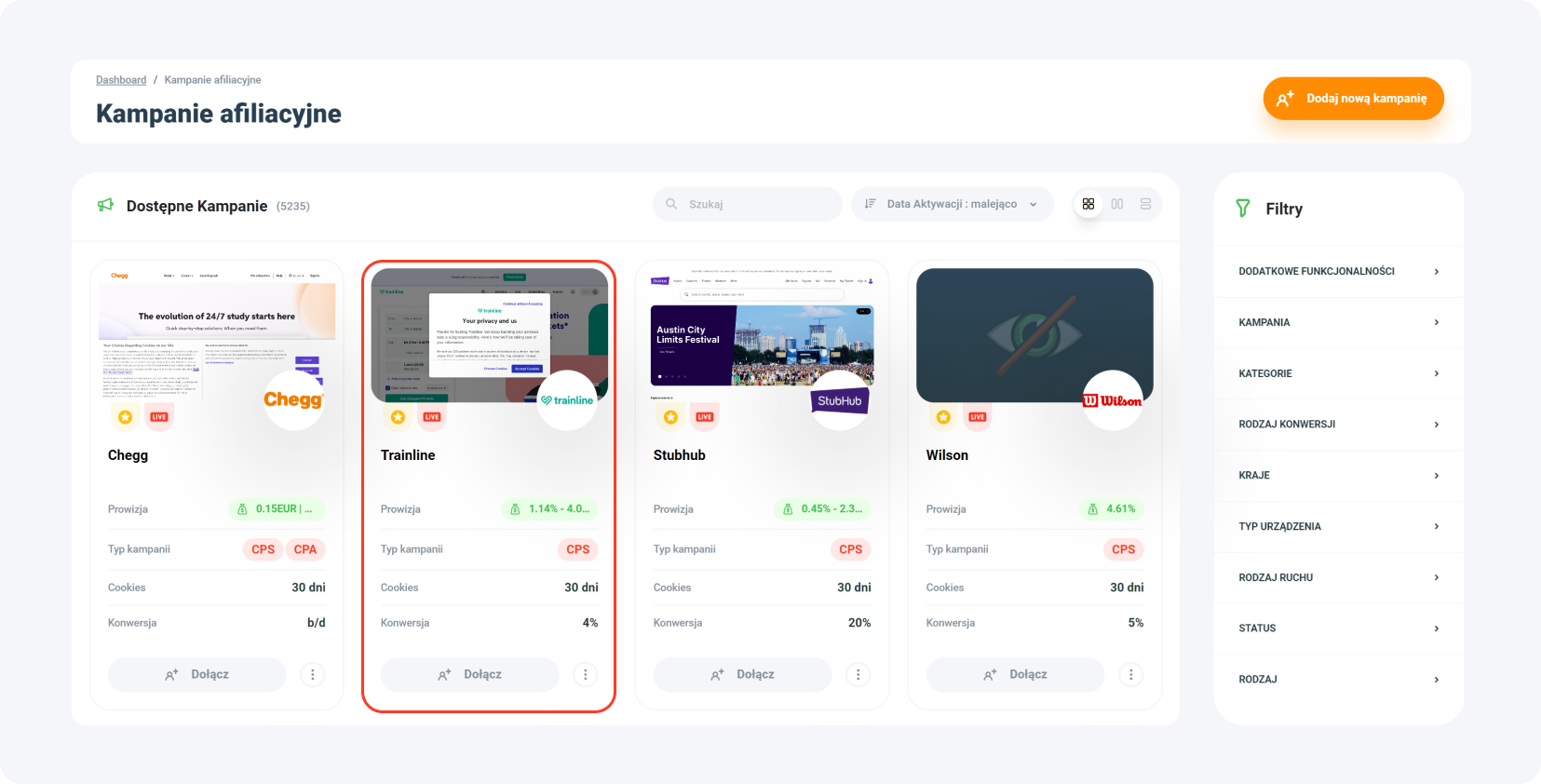
Task: Follow the Dashboard breadcrumb link
Action: pos(121,80)
